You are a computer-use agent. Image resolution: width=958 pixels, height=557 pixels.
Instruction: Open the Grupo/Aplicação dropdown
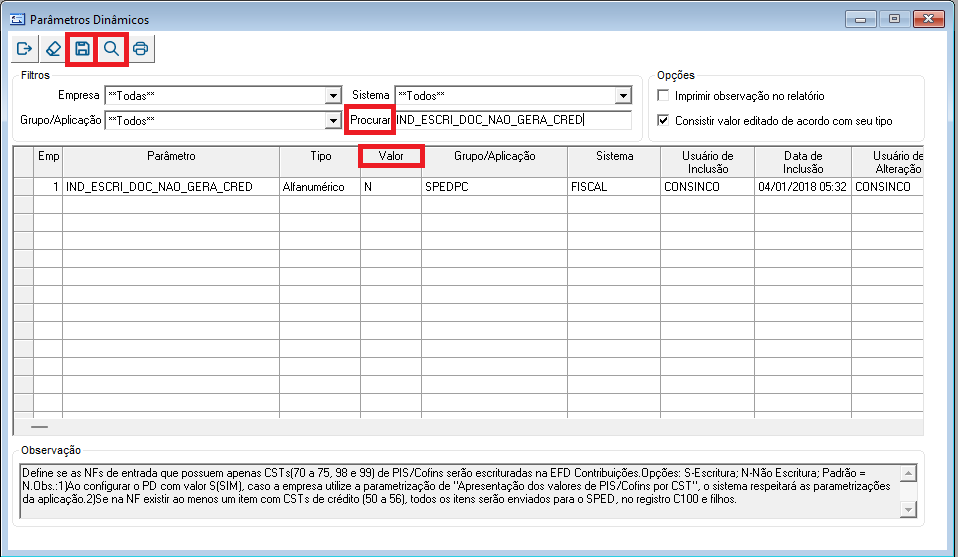pyautogui.click(x=333, y=121)
